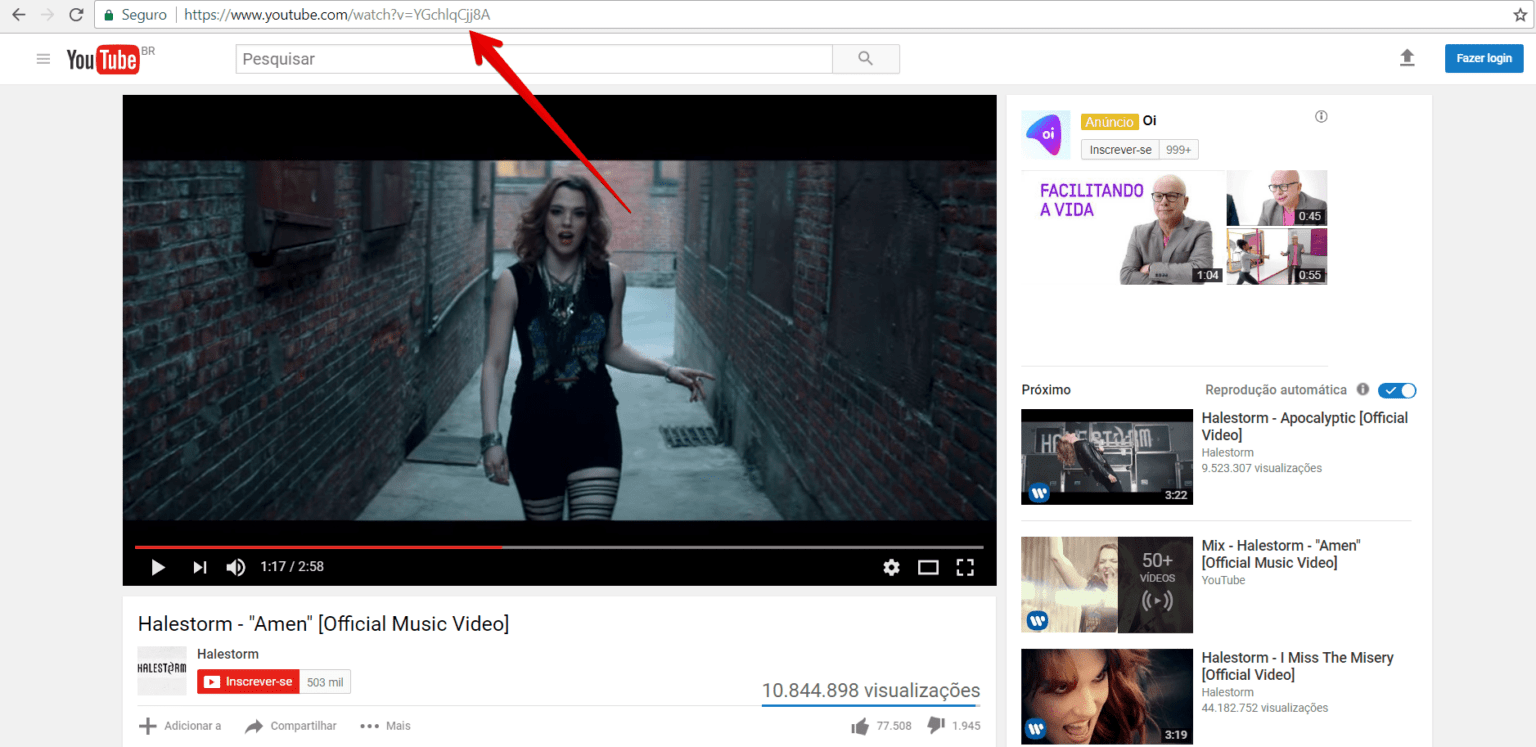
Task: Open the Facilitando a Vida ad thumbnail
Action: point(1123,228)
